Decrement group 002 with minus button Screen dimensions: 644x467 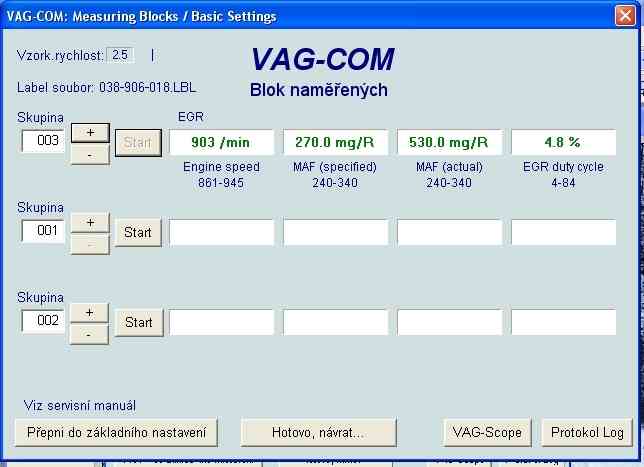(90, 335)
